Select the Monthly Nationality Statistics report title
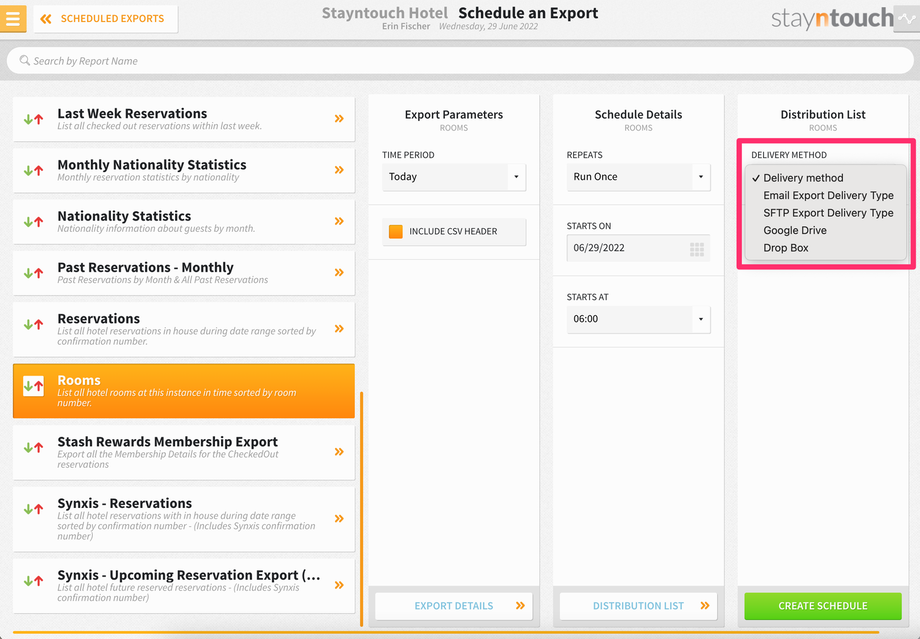 [152, 165]
